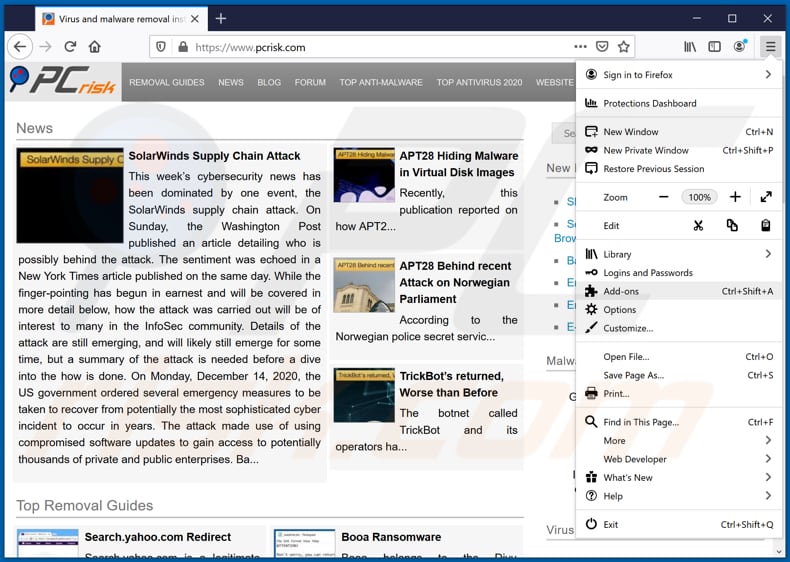Open FORUM site navigation tab
Viewport: 790px width, 562px height.
point(310,82)
